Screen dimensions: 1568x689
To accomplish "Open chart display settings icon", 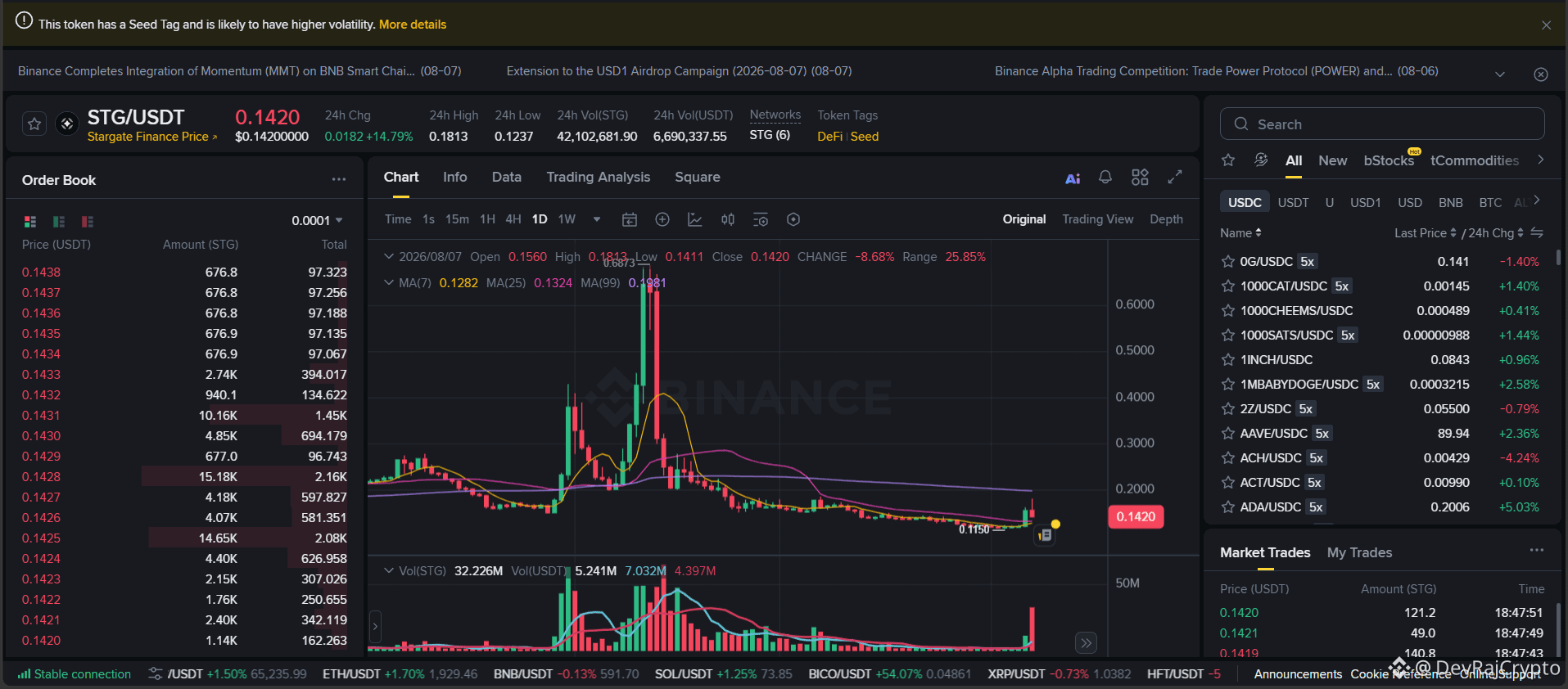I will 761,219.
